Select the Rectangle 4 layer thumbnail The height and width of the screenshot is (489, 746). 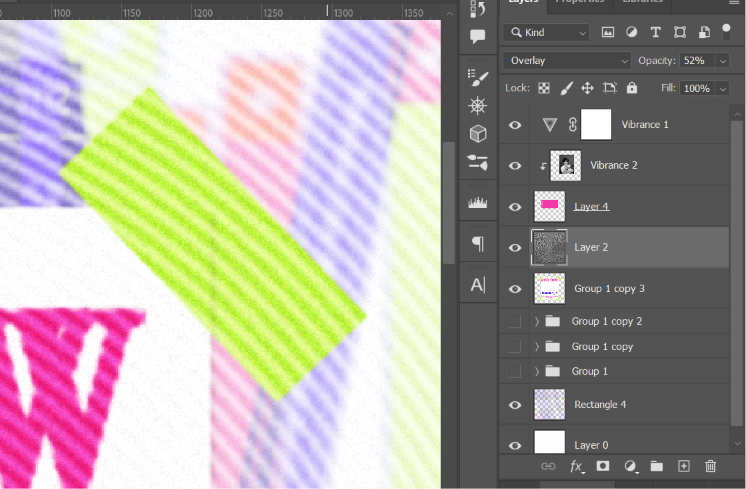(x=550, y=404)
